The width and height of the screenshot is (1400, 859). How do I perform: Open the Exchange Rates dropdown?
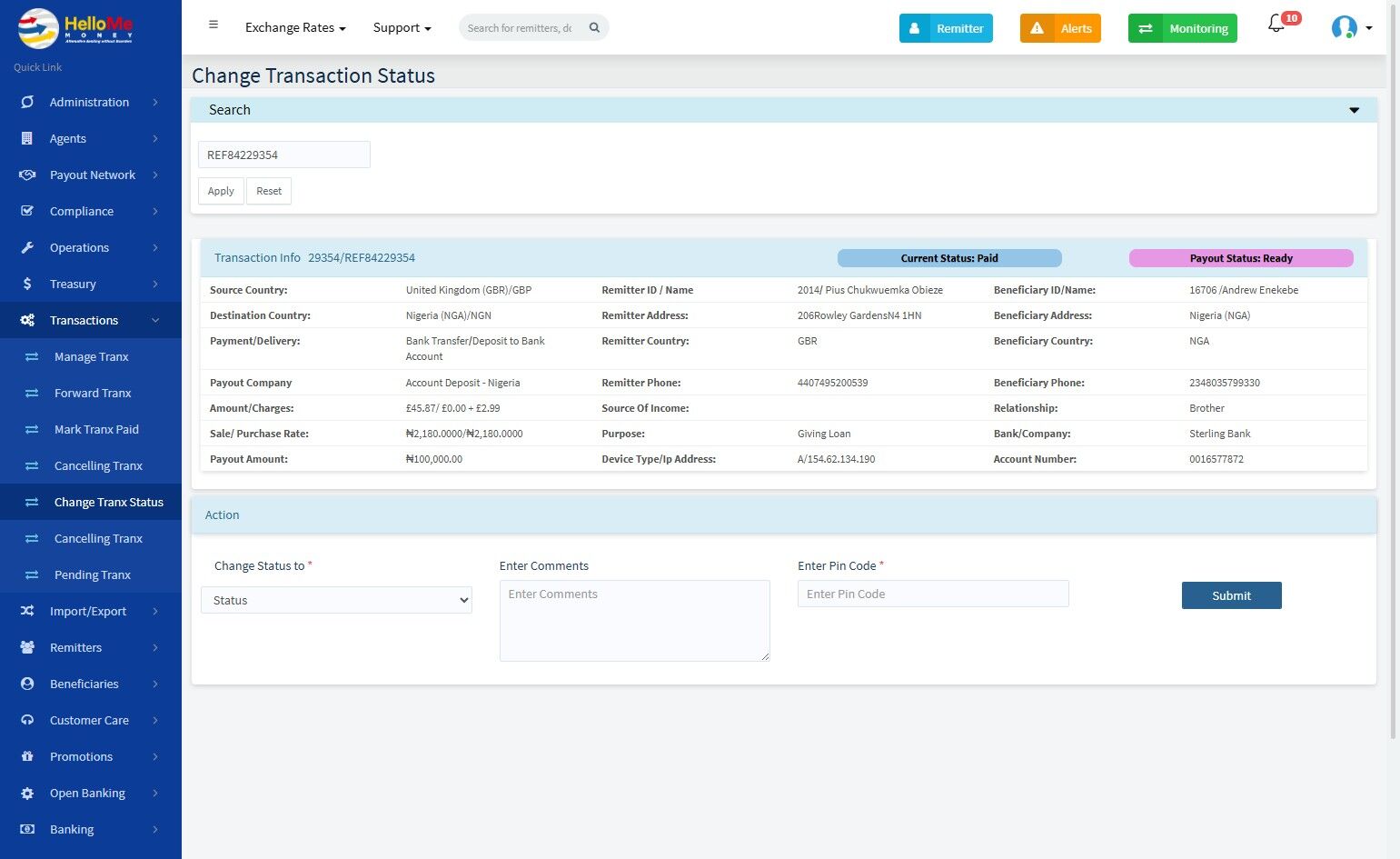tap(295, 27)
